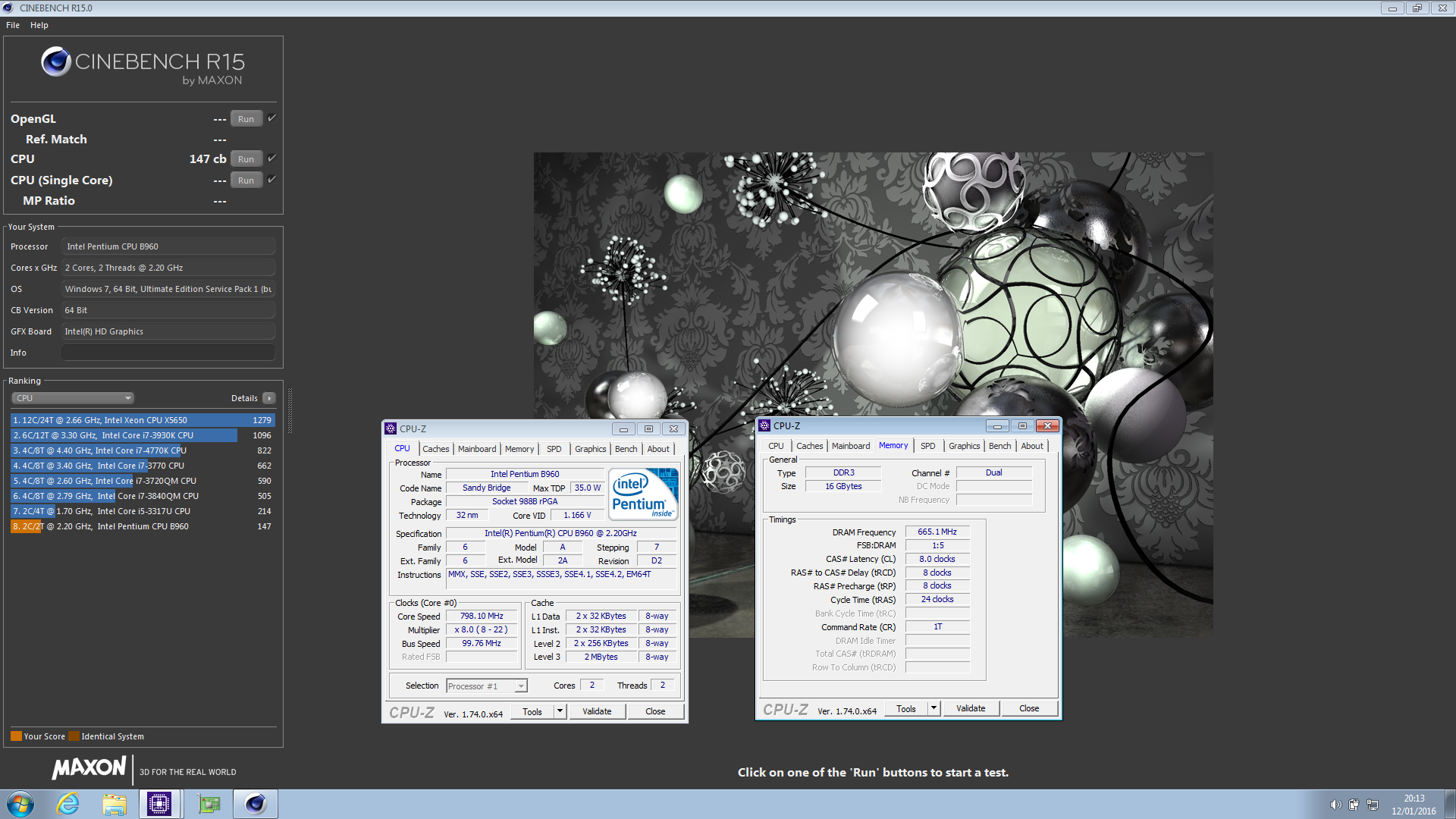
Task: Open Memory tab in left CPU-Z window
Action: [x=519, y=449]
